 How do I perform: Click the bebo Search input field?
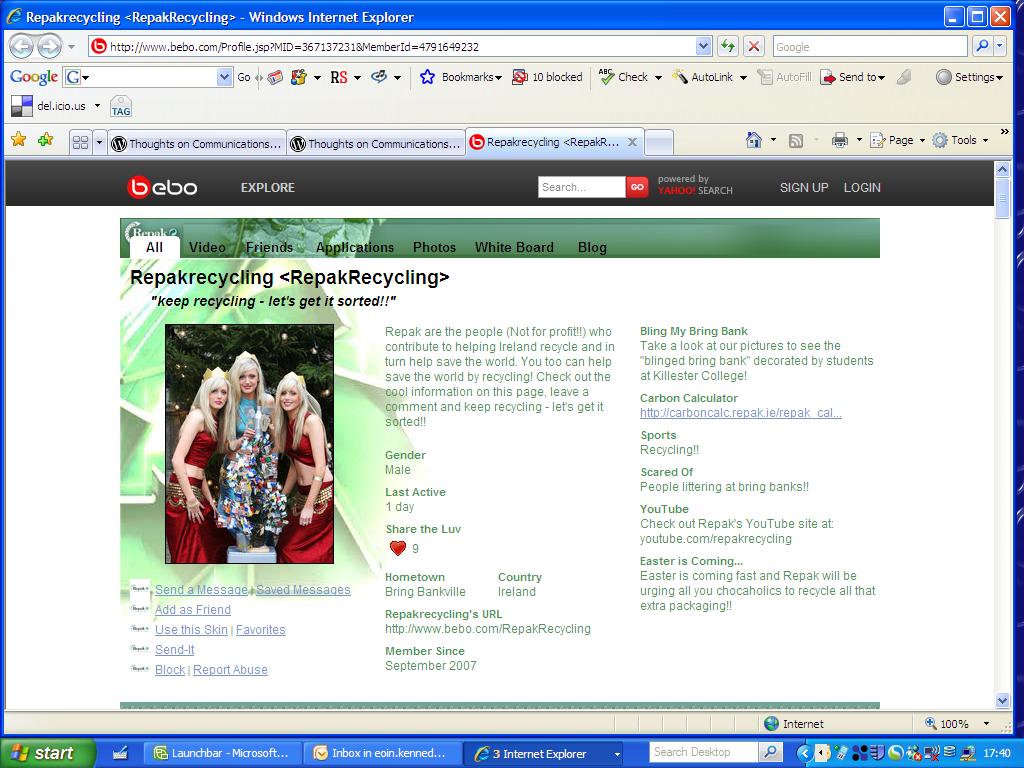[581, 187]
